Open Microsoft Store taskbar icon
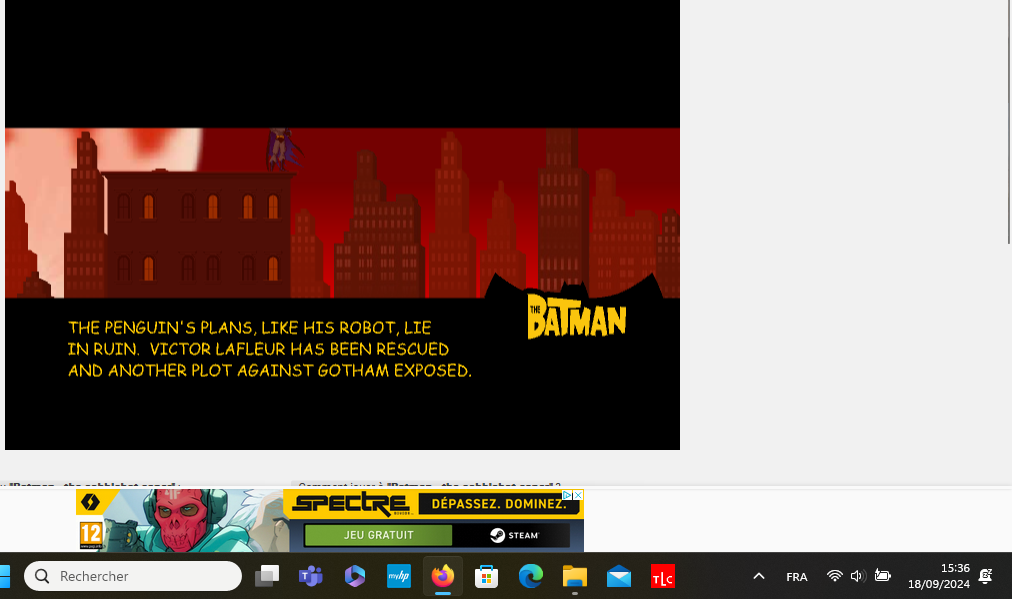 pos(486,577)
